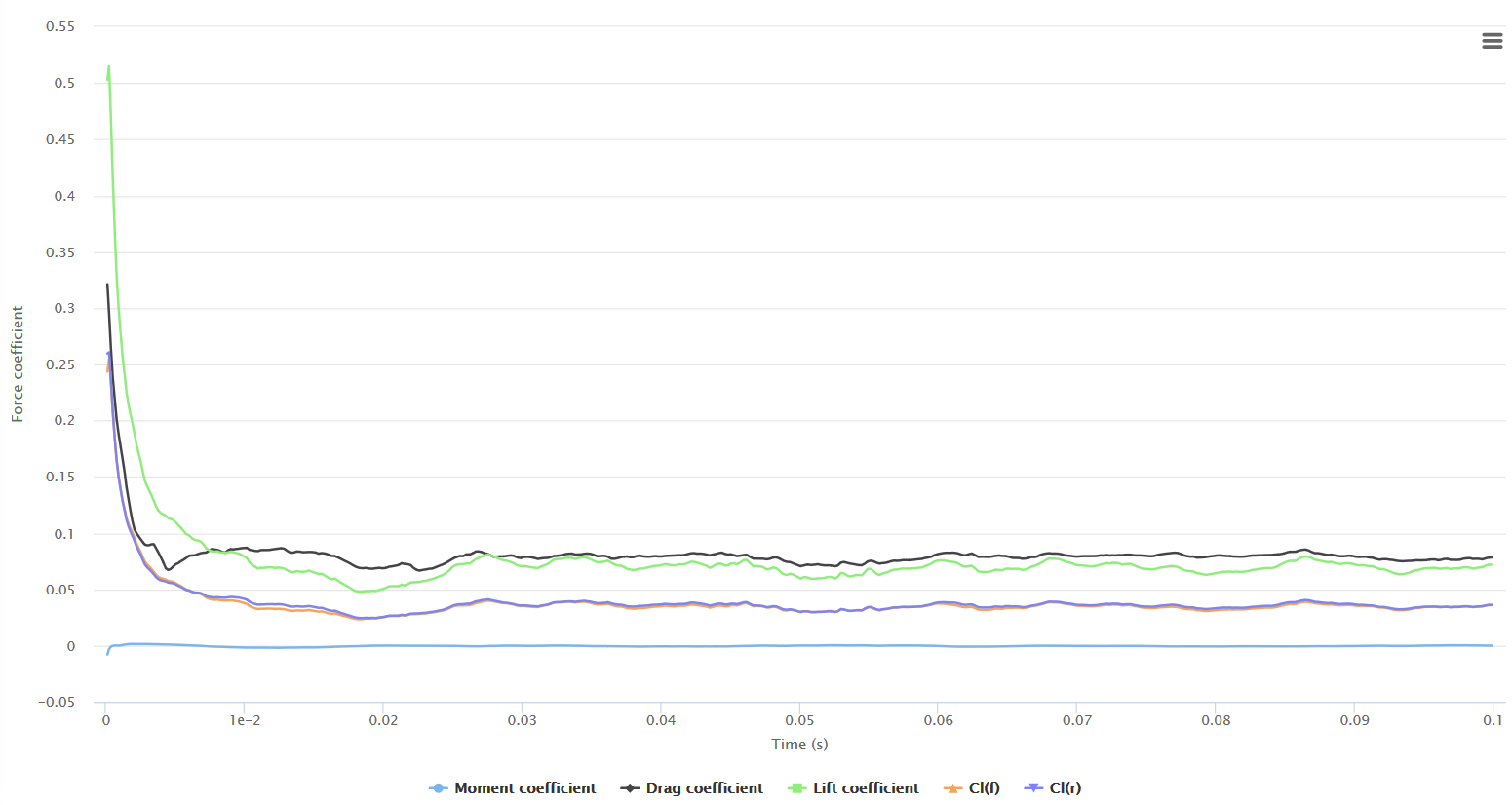
Task: Select the 1e-2 tick label on the time axis
Action: tap(245, 720)
